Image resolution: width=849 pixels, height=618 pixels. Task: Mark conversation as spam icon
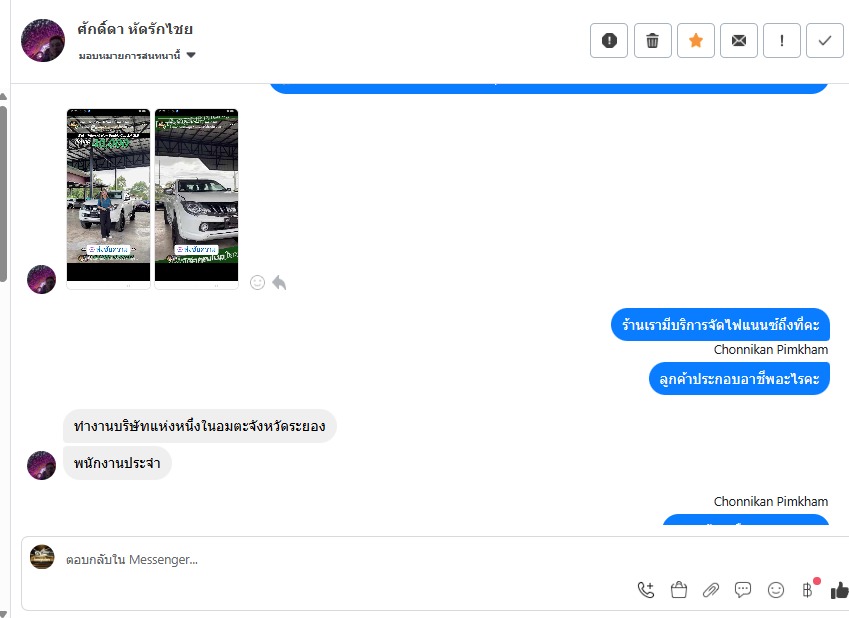coord(609,40)
